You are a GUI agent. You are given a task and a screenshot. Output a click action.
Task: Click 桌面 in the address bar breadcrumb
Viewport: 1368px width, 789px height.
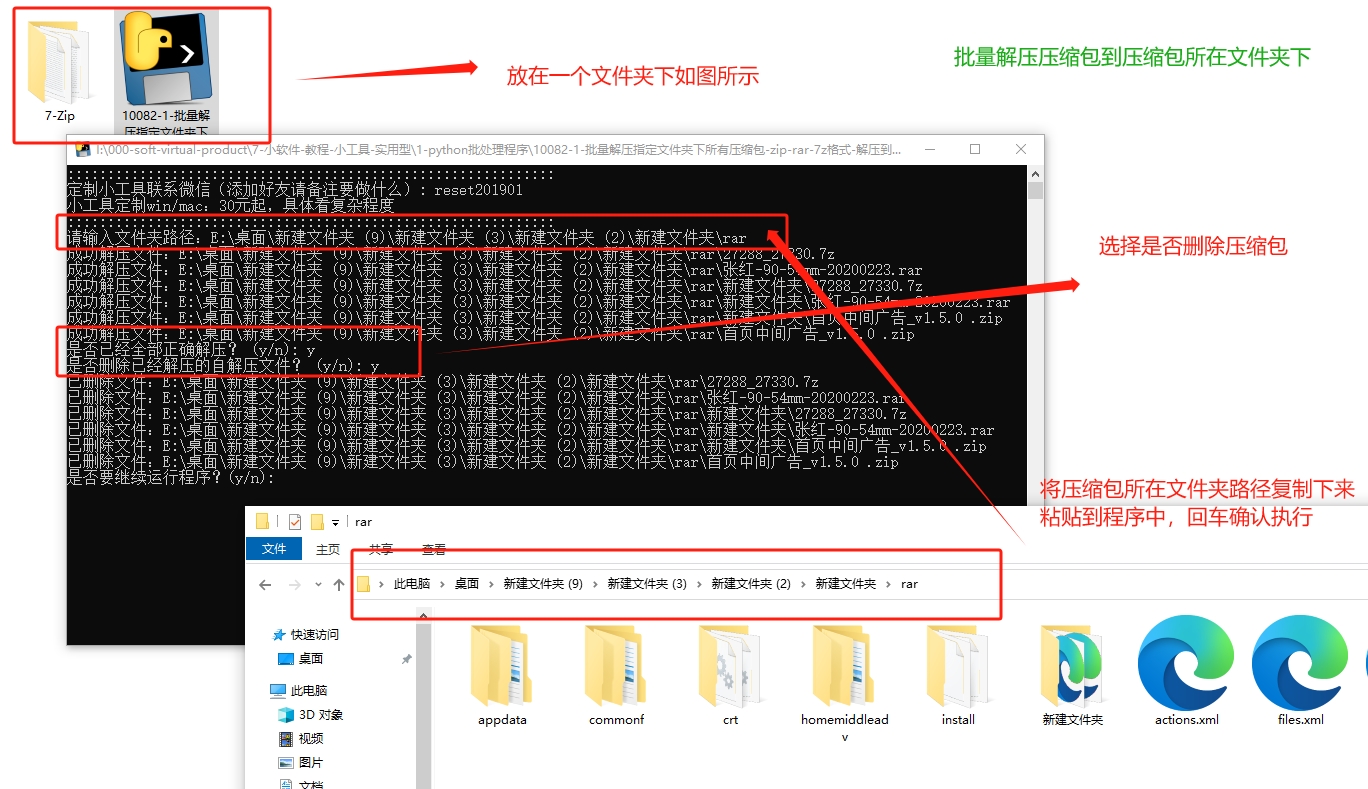pyautogui.click(x=467, y=584)
